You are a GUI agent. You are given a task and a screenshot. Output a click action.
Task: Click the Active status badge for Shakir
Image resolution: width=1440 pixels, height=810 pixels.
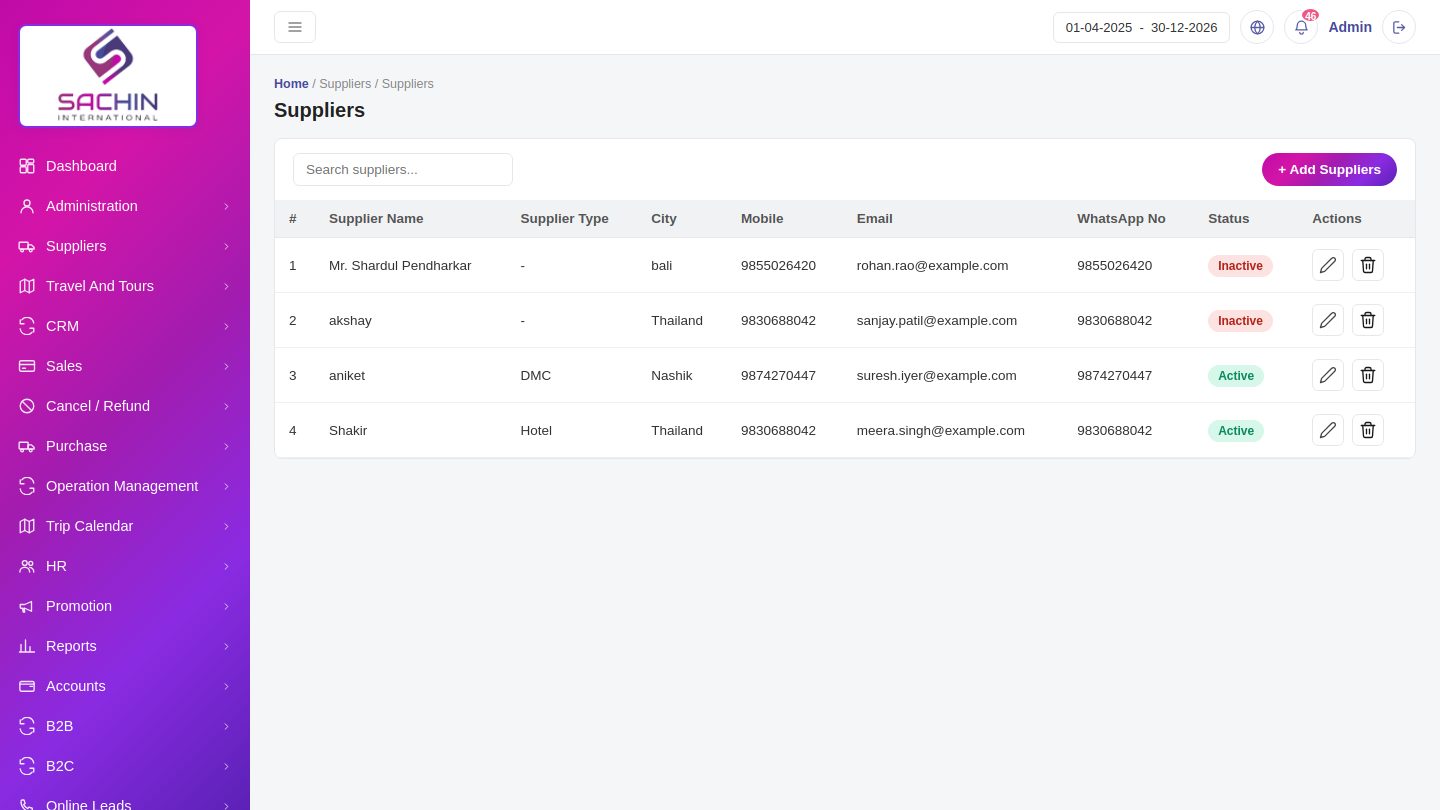point(1236,431)
